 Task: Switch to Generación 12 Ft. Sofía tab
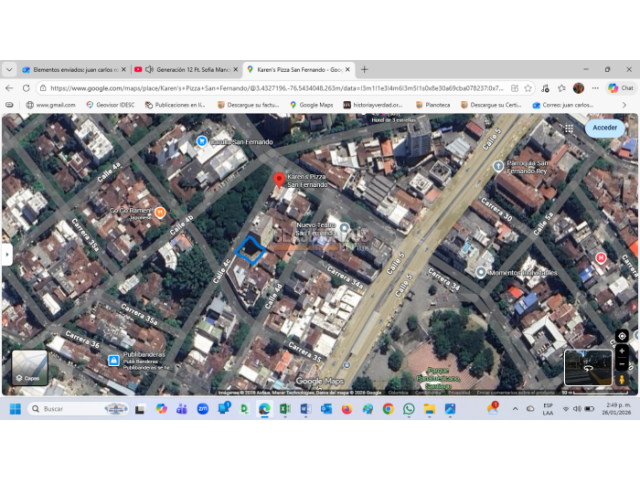187,70
